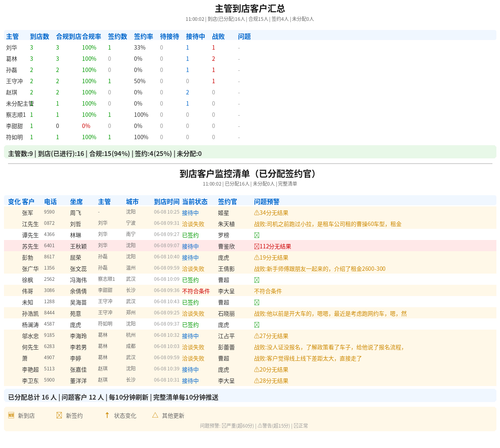This screenshot has height=448, width=500.
Task: Click the green check icon in row 2562
Action: [257, 280]
